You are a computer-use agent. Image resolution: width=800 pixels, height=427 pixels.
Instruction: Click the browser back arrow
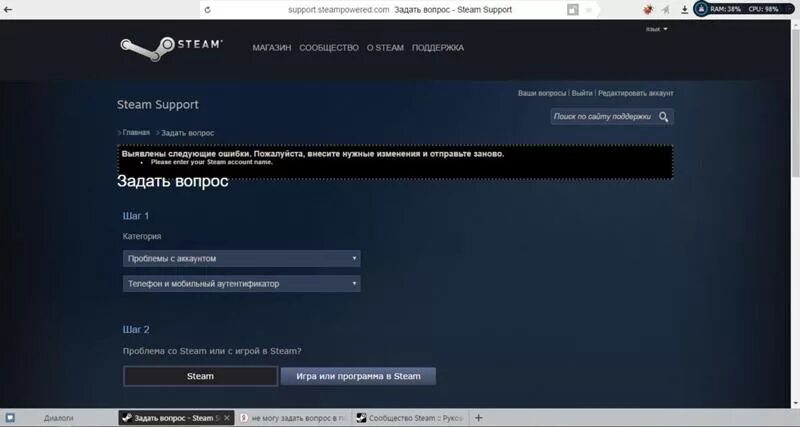tap(8, 9)
